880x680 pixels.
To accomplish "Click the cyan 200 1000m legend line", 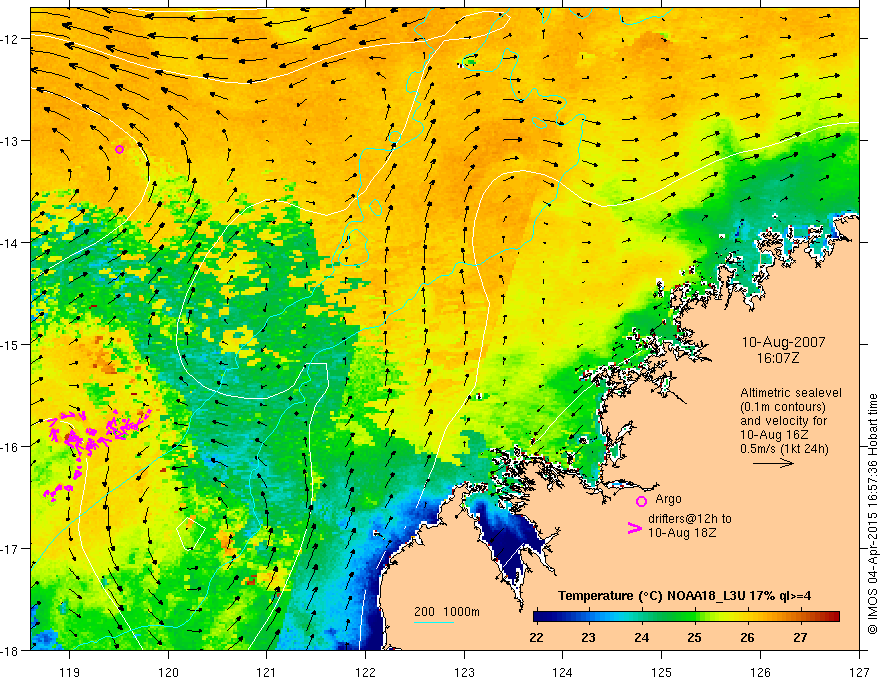I will click(434, 622).
